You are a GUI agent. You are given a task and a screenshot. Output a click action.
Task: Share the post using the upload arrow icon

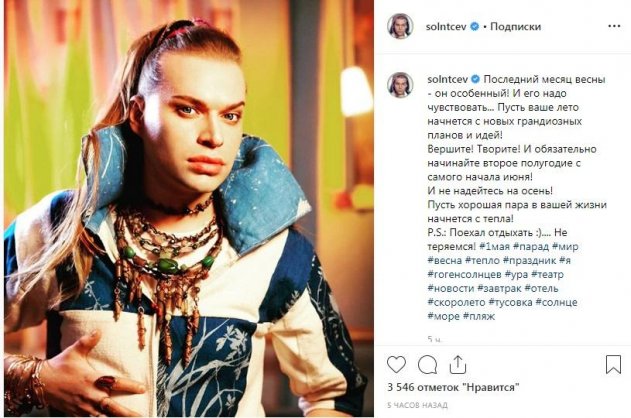[x=458, y=364]
